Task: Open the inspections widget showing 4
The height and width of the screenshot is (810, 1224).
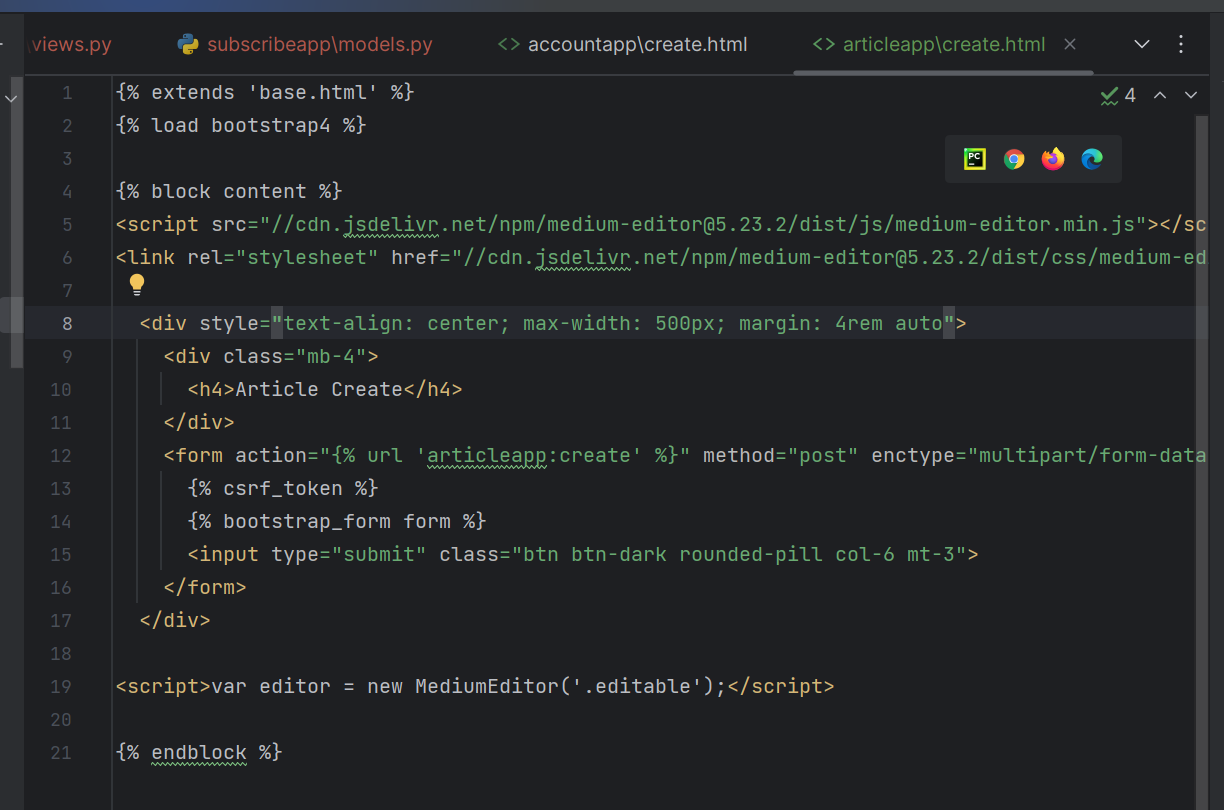Action: tap(1118, 95)
